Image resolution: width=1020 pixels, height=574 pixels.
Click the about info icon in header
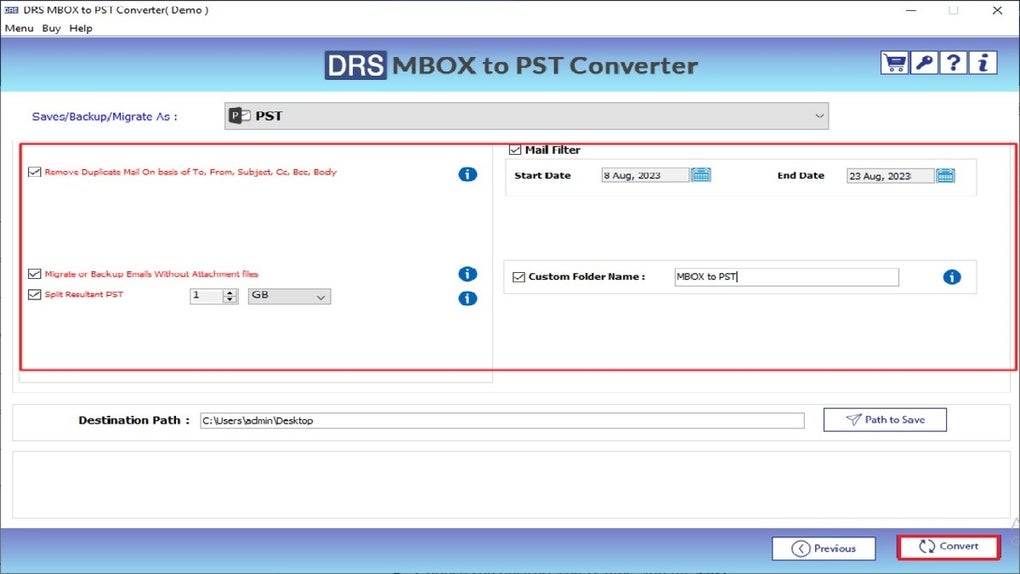click(x=983, y=63)
